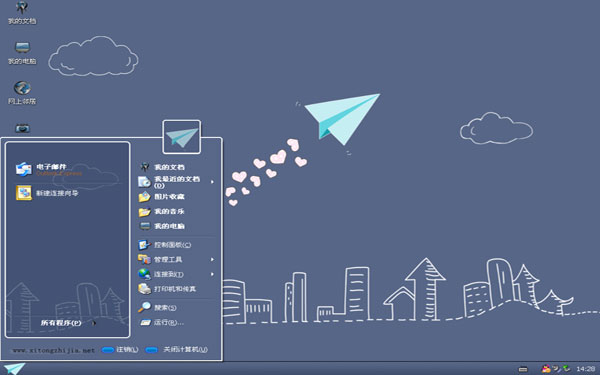Click the green network tray icon
This screenshot has height=375, width=600.
click(x=566, y=369)
